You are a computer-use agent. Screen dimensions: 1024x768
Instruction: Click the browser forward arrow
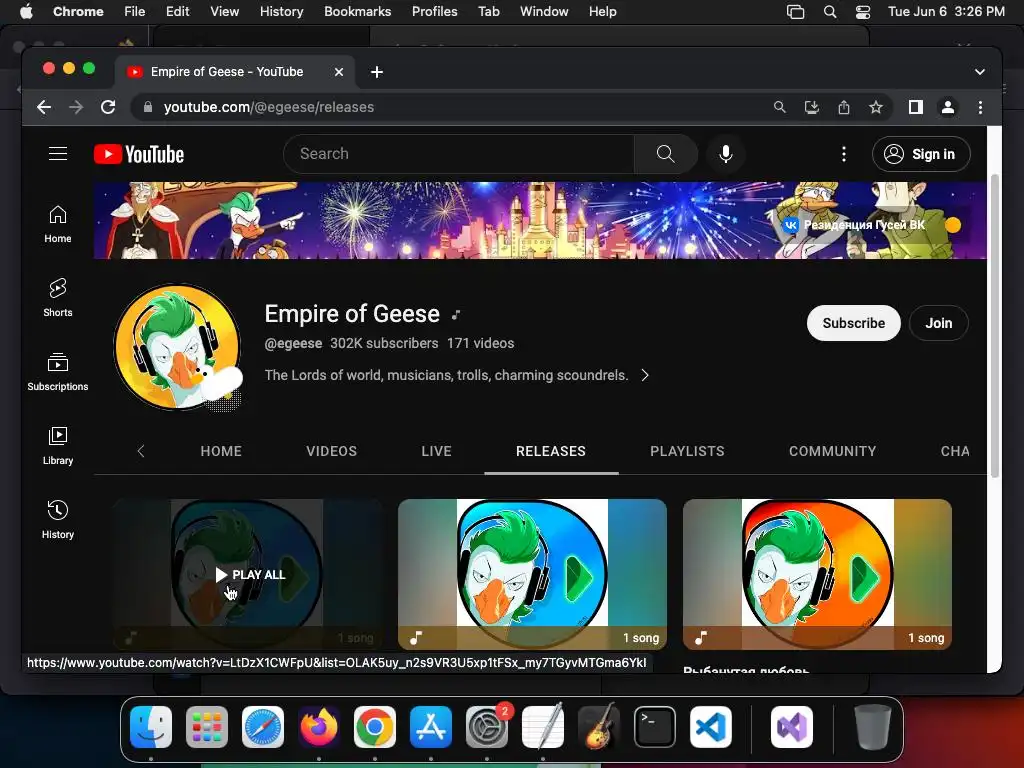[76, 107]
